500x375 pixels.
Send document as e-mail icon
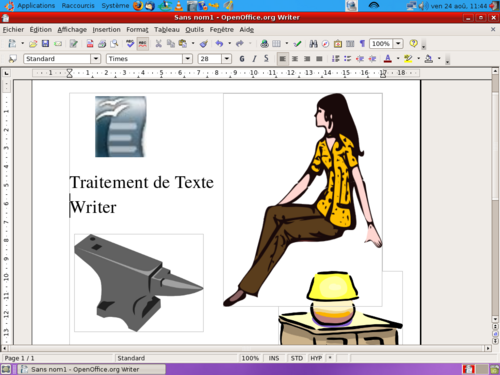(x=58, y=44)
